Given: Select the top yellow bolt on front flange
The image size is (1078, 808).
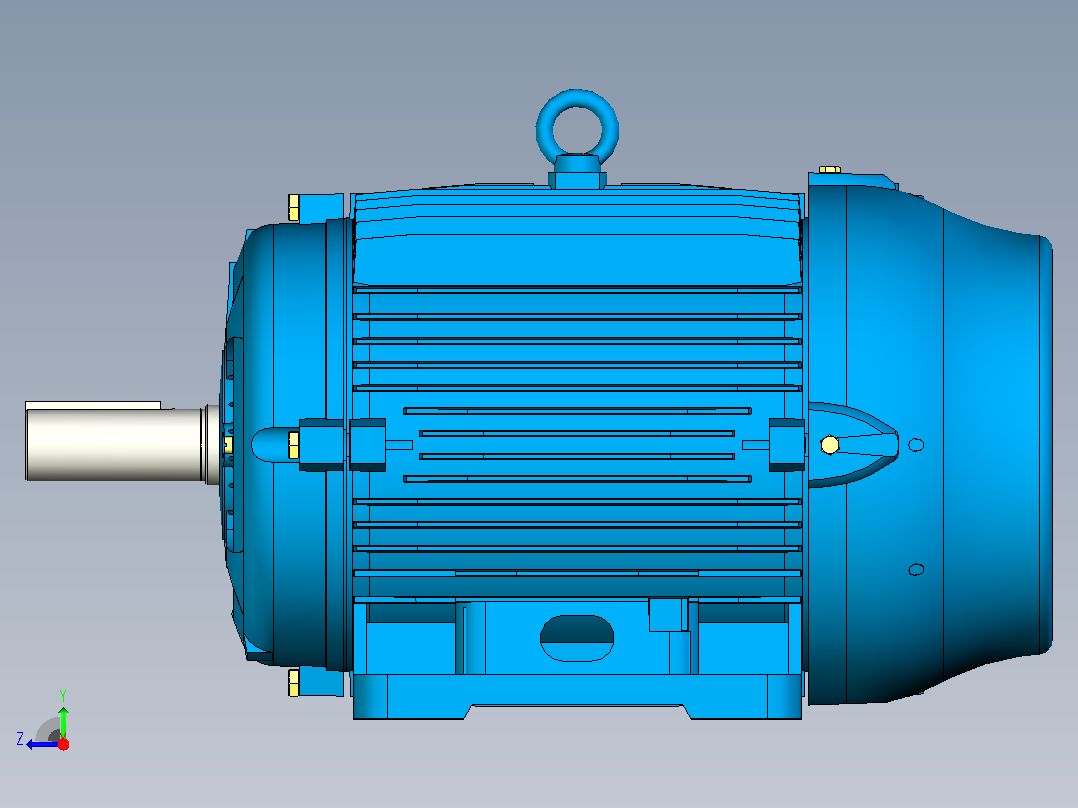Looking at the screenshot, I should pyautogui.click(x=294, y=208).
